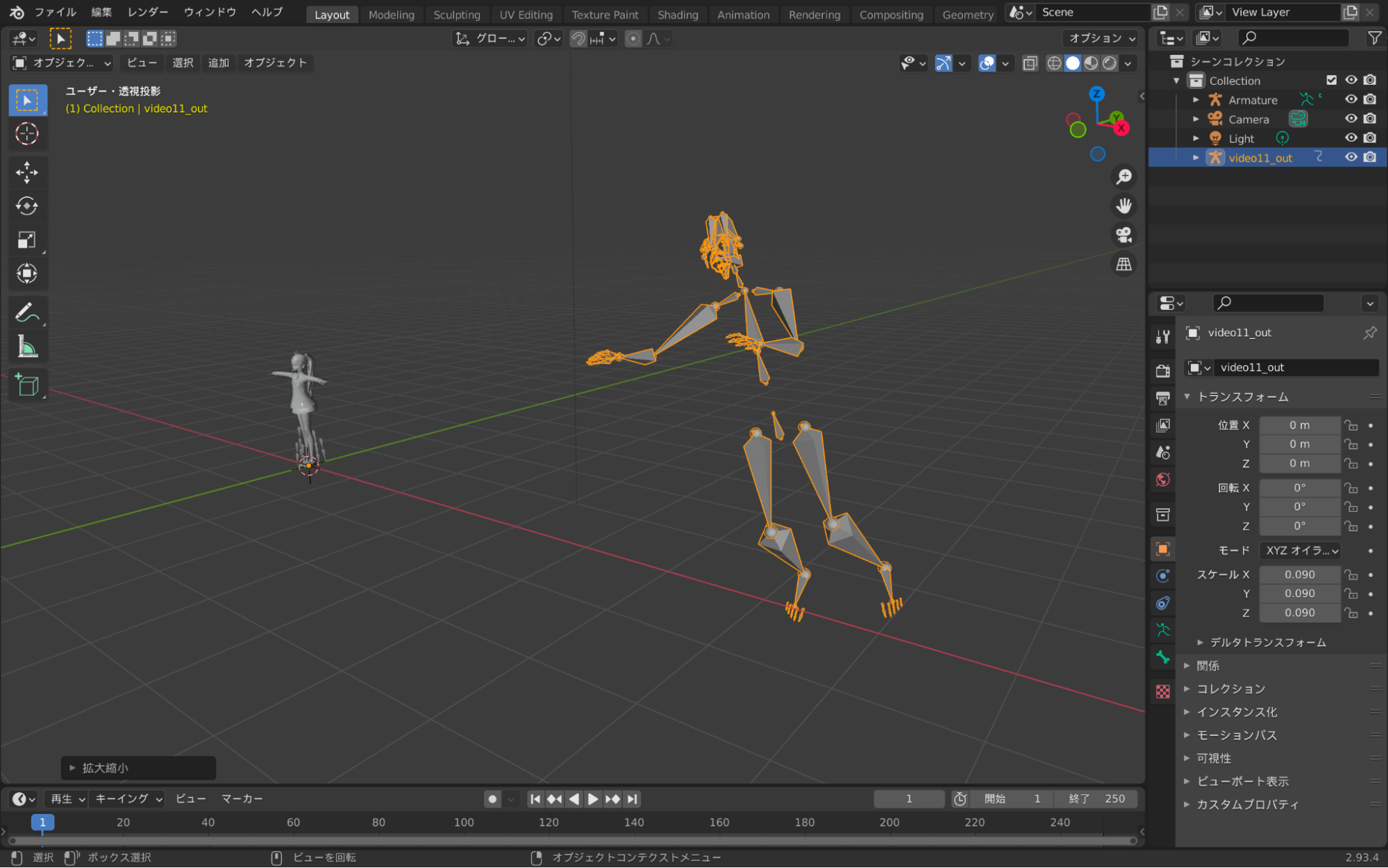This screenshot has height=868, width=1388.
Task: Expand the カスタムプロパティ panel
Action: tap(1282, 804)
